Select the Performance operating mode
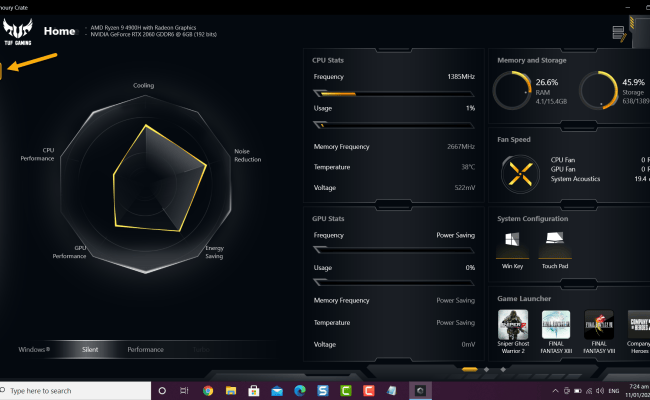Image resolution: width=650 pixels, height=400 pixels. click(146, 349)
